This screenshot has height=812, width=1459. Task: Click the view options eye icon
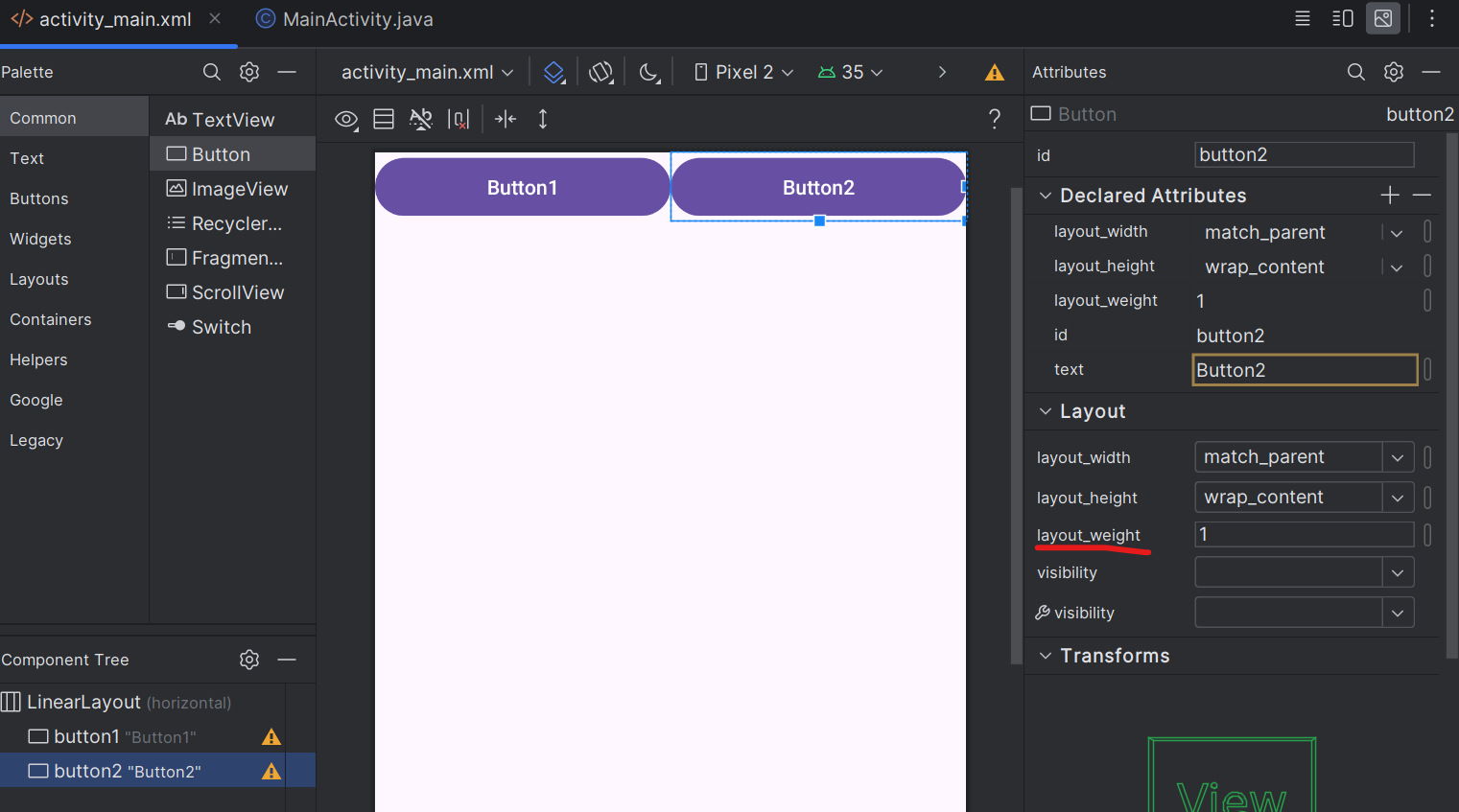click(346, 120)
